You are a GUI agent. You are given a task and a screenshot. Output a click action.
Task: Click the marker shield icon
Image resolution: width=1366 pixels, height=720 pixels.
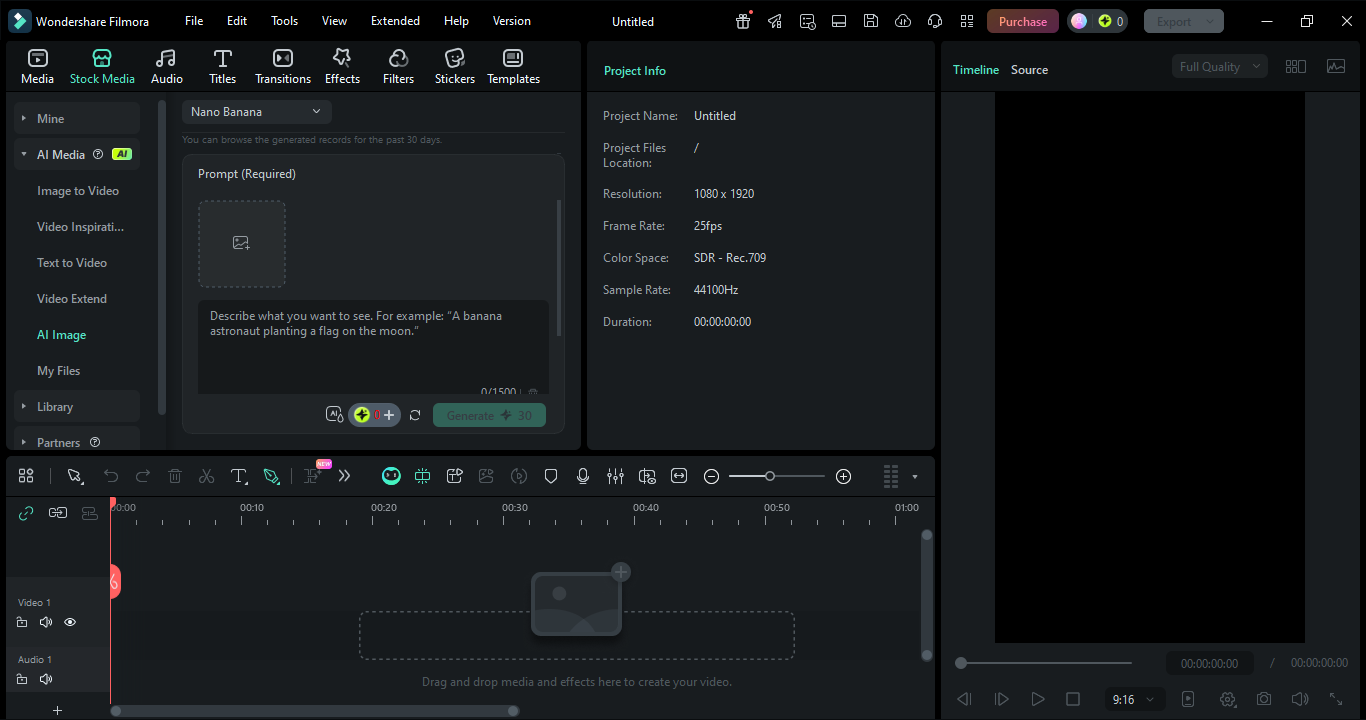[551, 476]
